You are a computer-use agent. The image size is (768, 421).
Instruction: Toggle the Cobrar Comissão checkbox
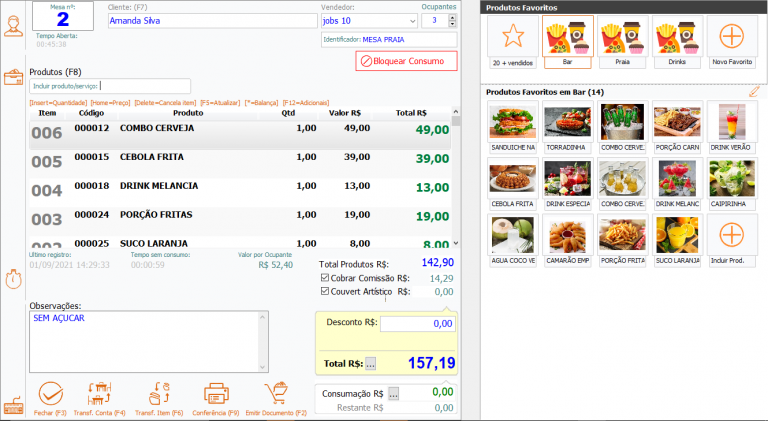[324, 278]
